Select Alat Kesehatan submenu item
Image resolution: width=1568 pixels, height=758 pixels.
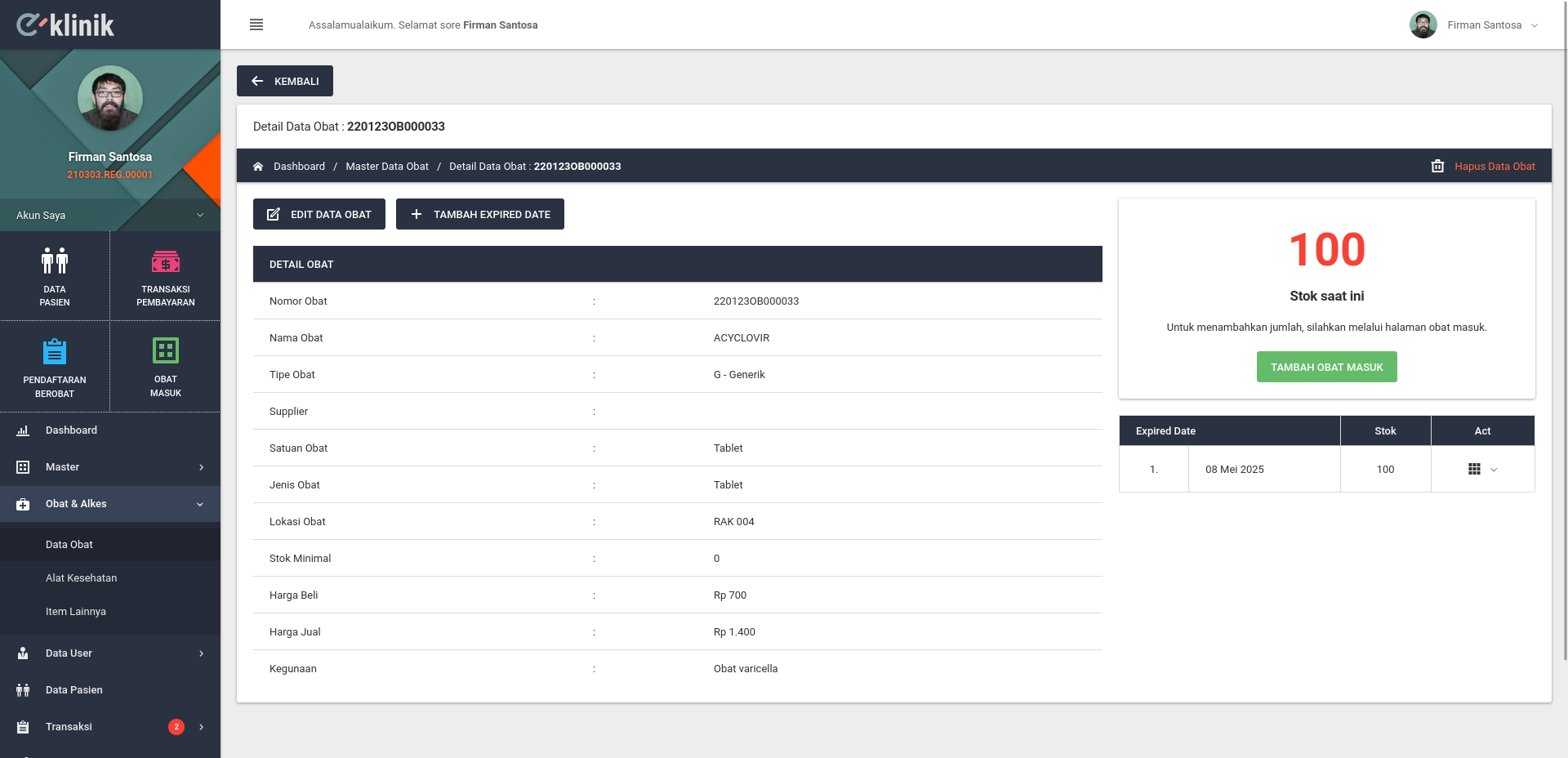tap(82, 577)
